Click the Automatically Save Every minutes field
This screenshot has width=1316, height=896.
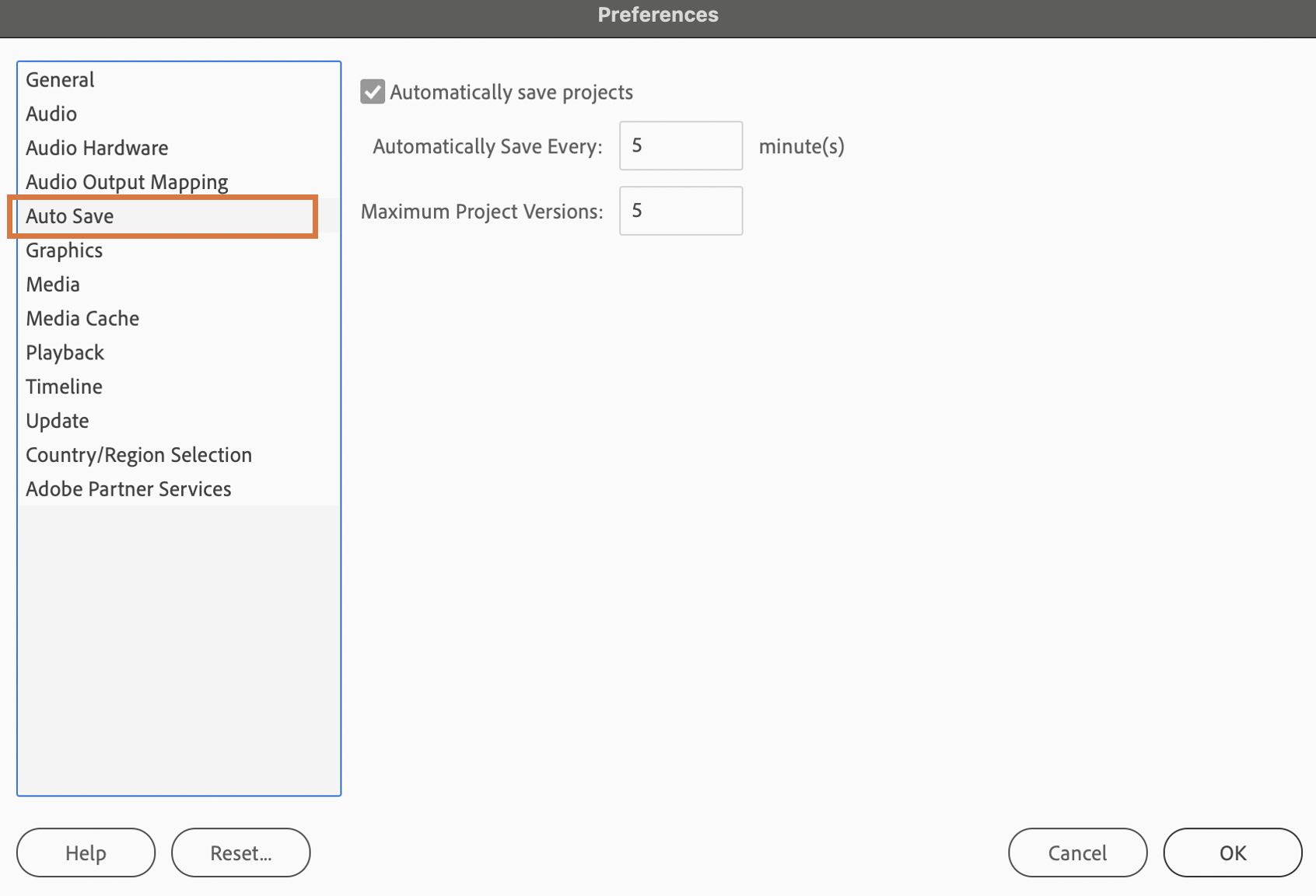click(681, 145)
